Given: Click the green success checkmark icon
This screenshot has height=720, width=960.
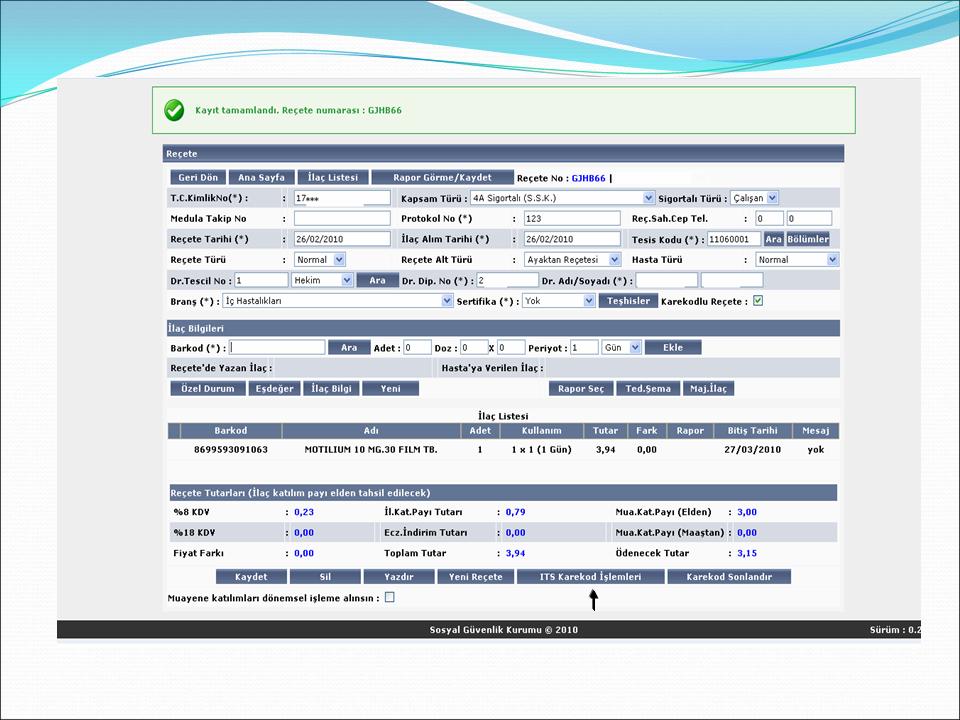Looking at the screenshot, I should [x=174, y=109].
